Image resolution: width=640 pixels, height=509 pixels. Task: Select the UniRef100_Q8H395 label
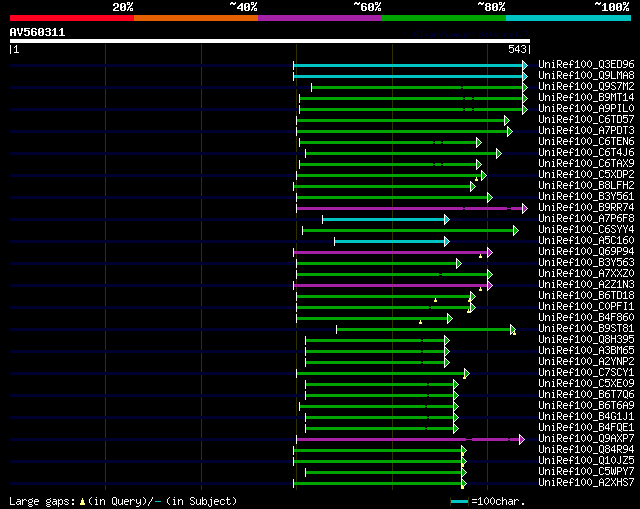point(586,340)
